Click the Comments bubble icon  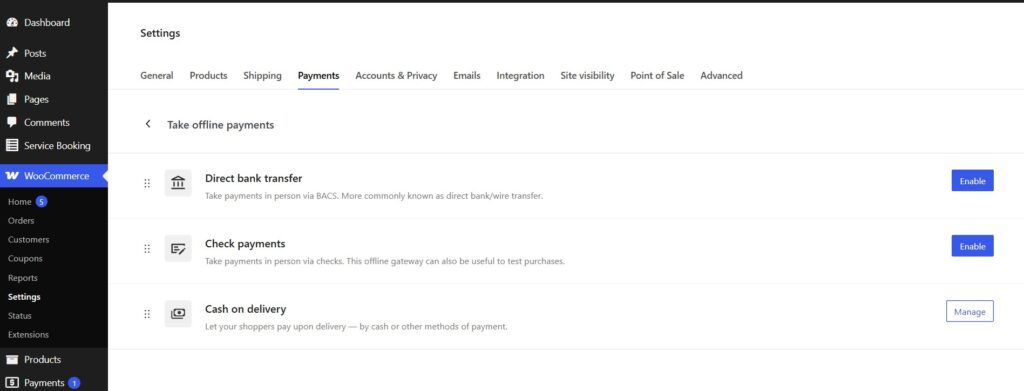point(12,122)
